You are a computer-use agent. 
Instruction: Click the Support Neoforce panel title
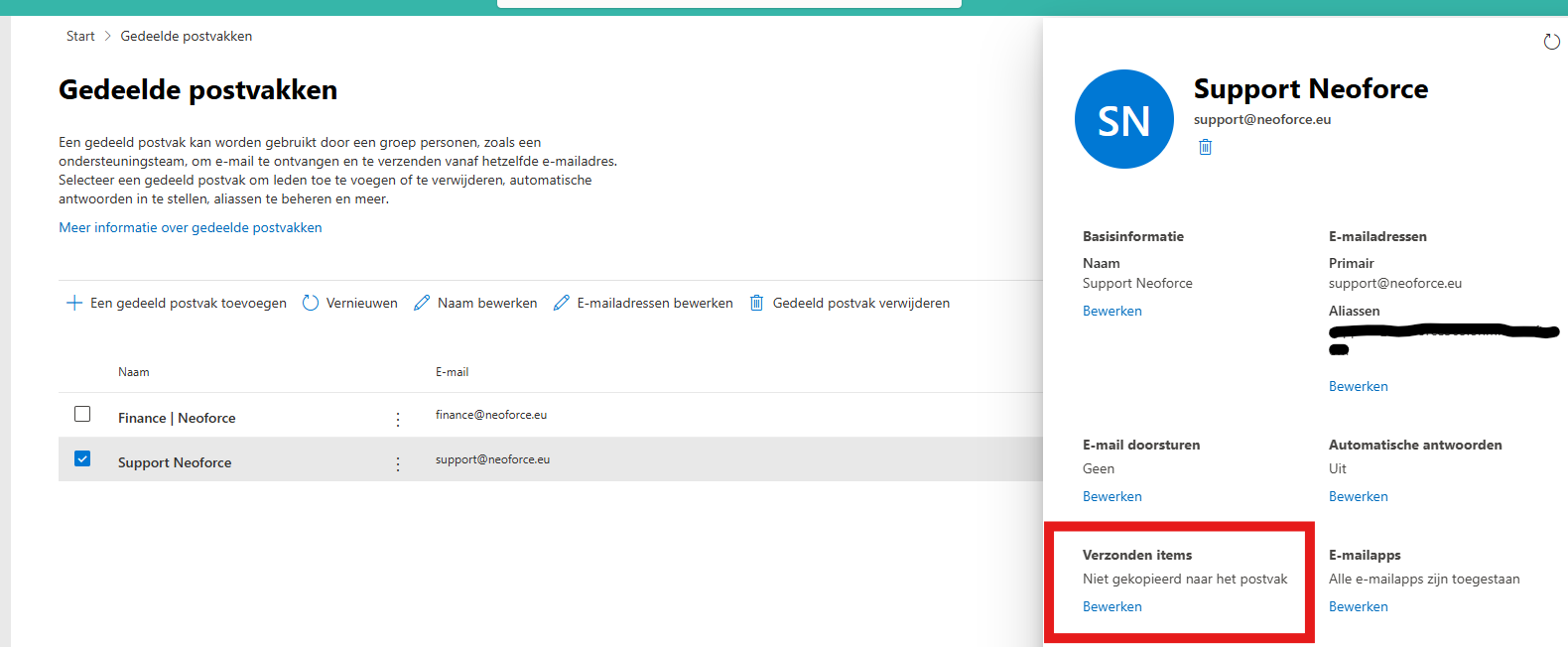[x=1311, y=88]
